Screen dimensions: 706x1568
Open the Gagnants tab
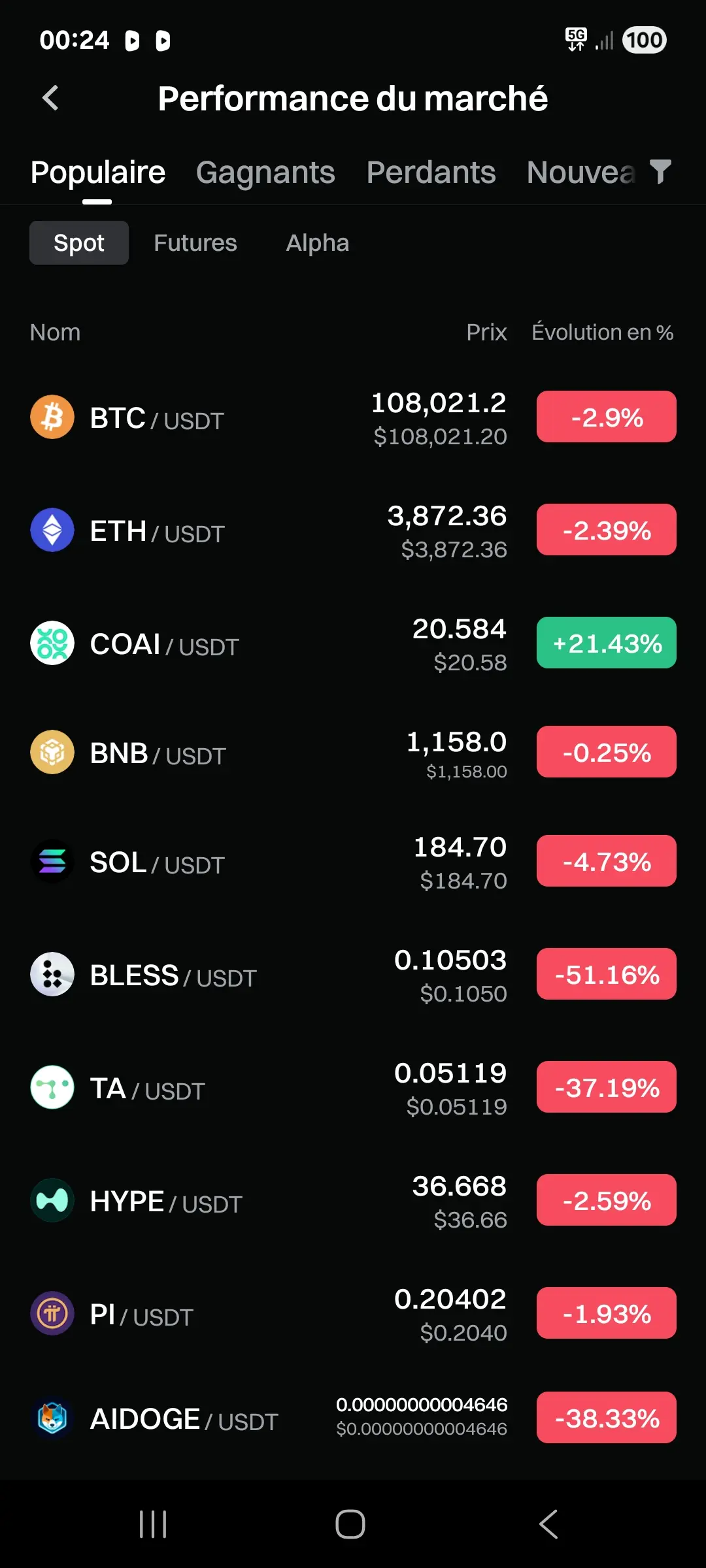(x=265, y=172)
